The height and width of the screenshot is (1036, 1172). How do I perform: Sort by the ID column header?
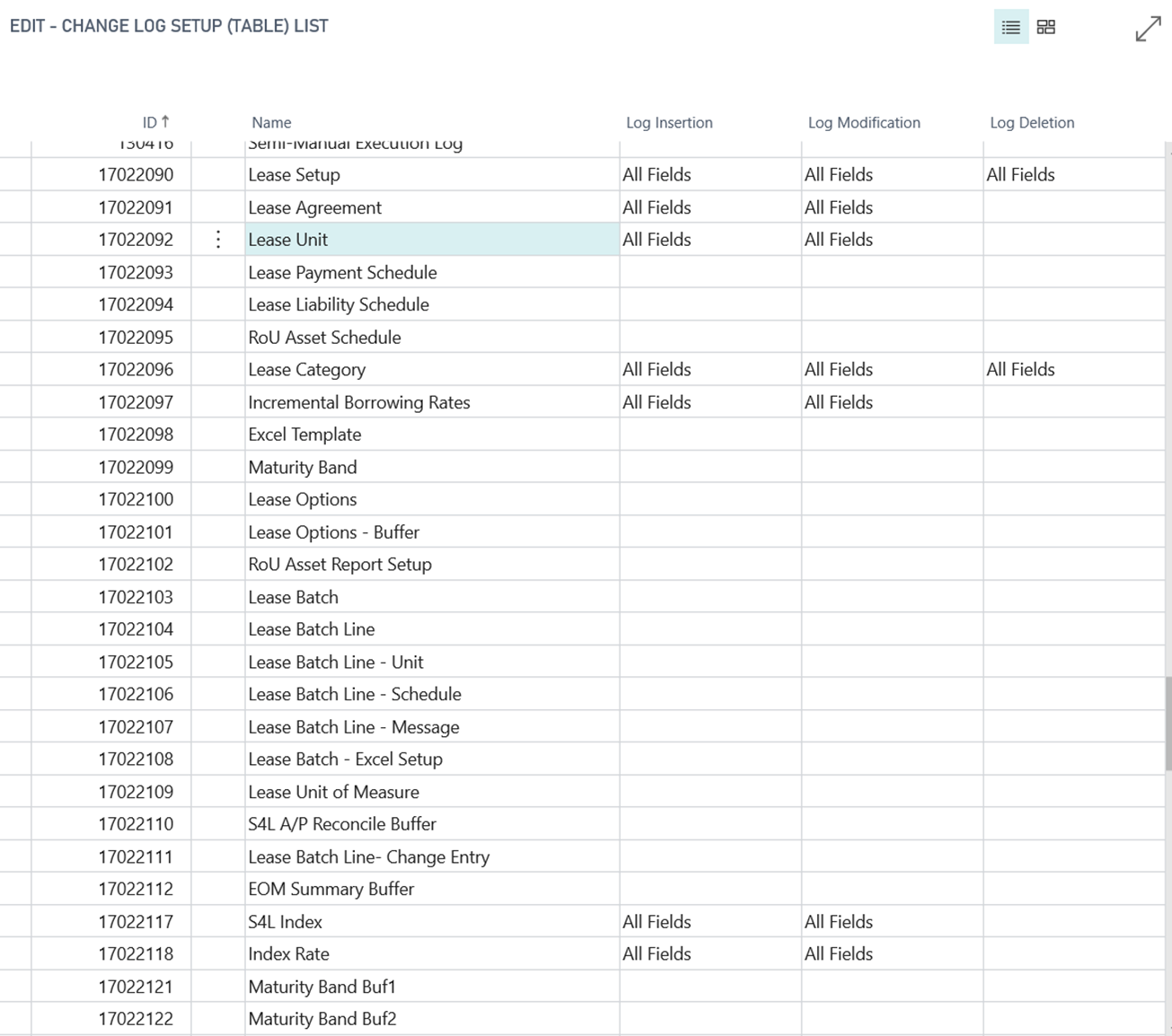tap(155, 122)
